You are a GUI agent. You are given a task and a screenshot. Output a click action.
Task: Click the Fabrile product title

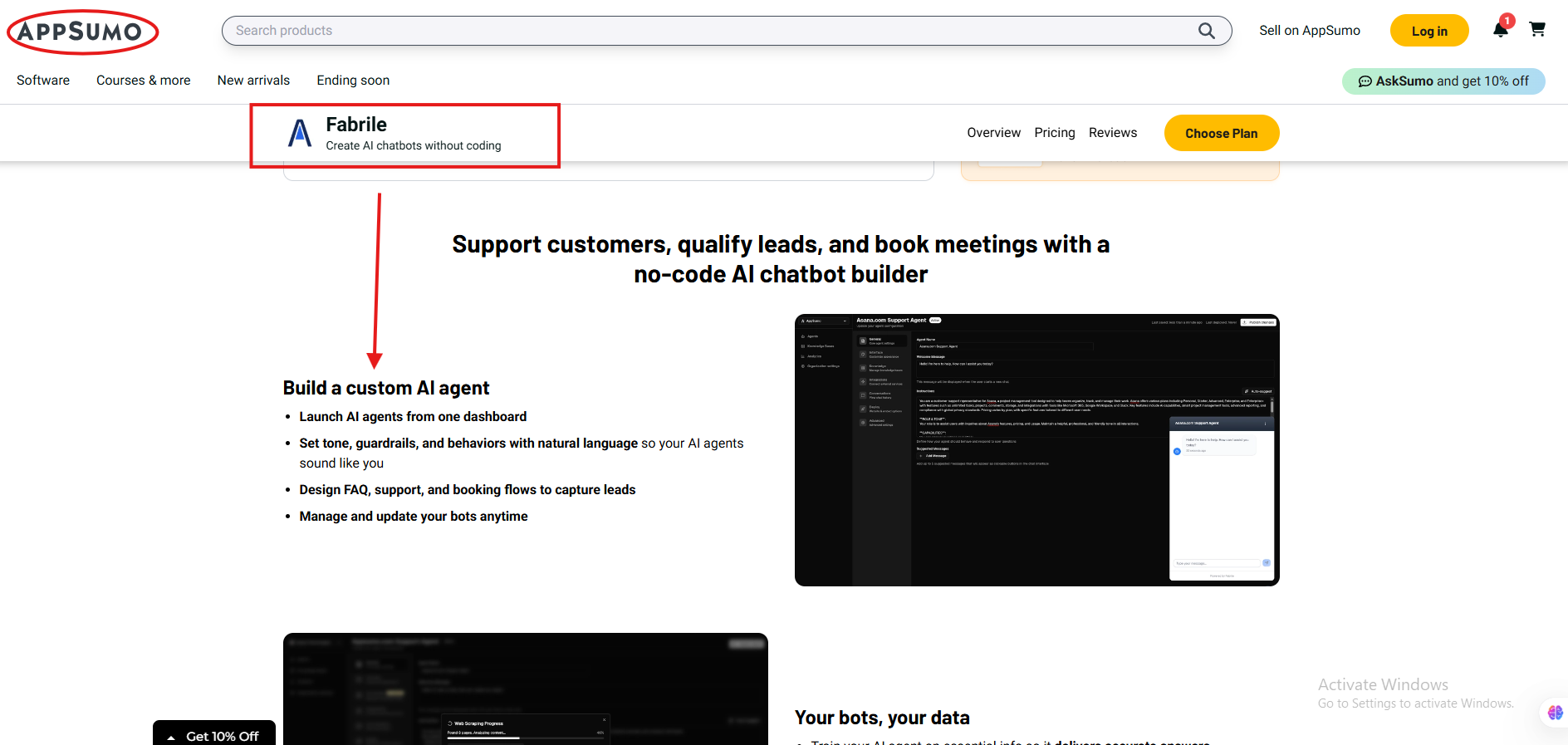coord(356,125)
